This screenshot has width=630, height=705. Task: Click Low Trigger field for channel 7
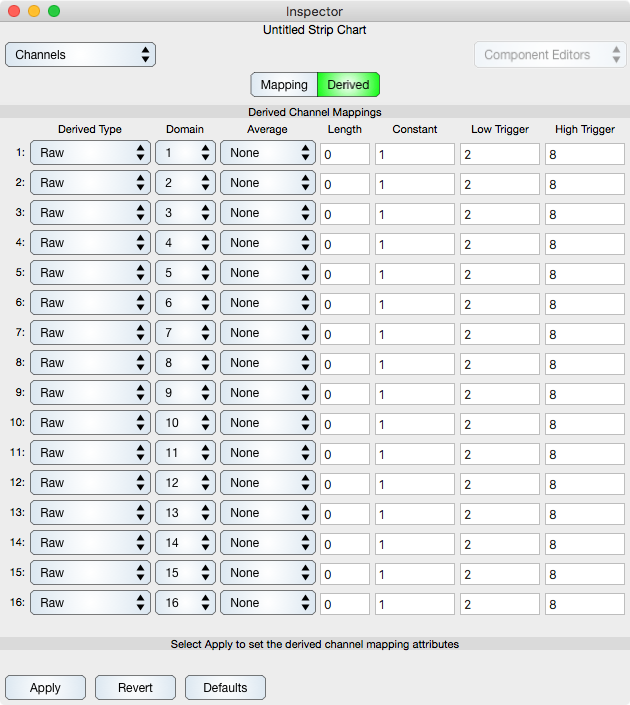tap(500, 335)
